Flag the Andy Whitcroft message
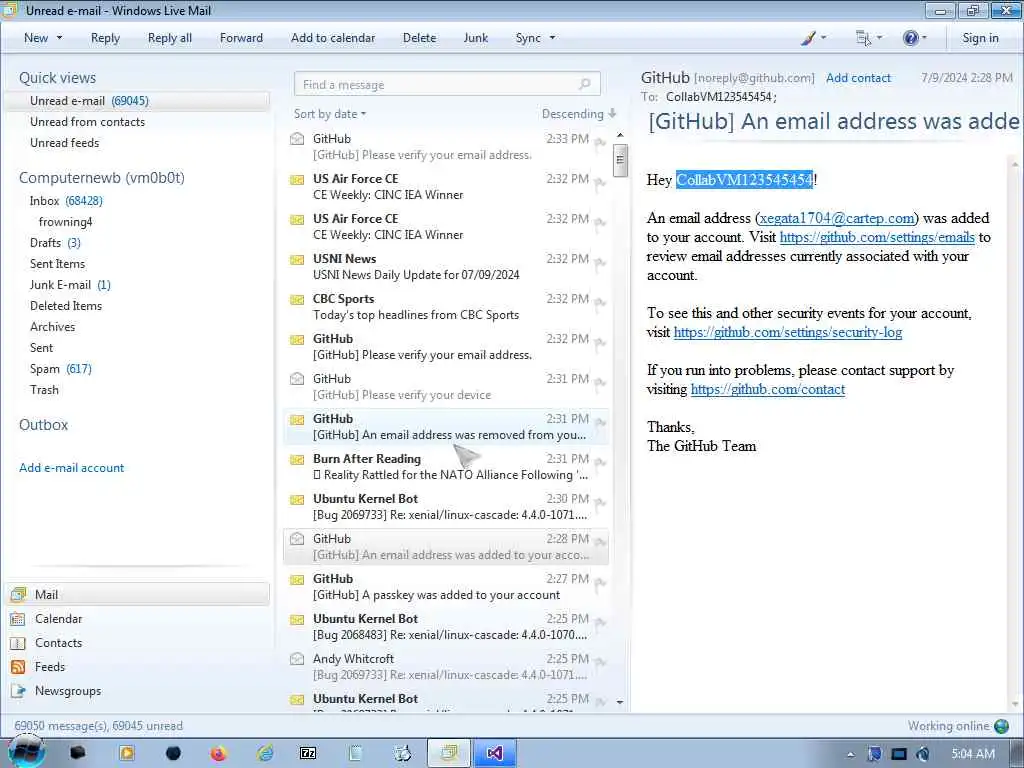The height and width of the screenshot is (768, 1024). tap(600, 664)
